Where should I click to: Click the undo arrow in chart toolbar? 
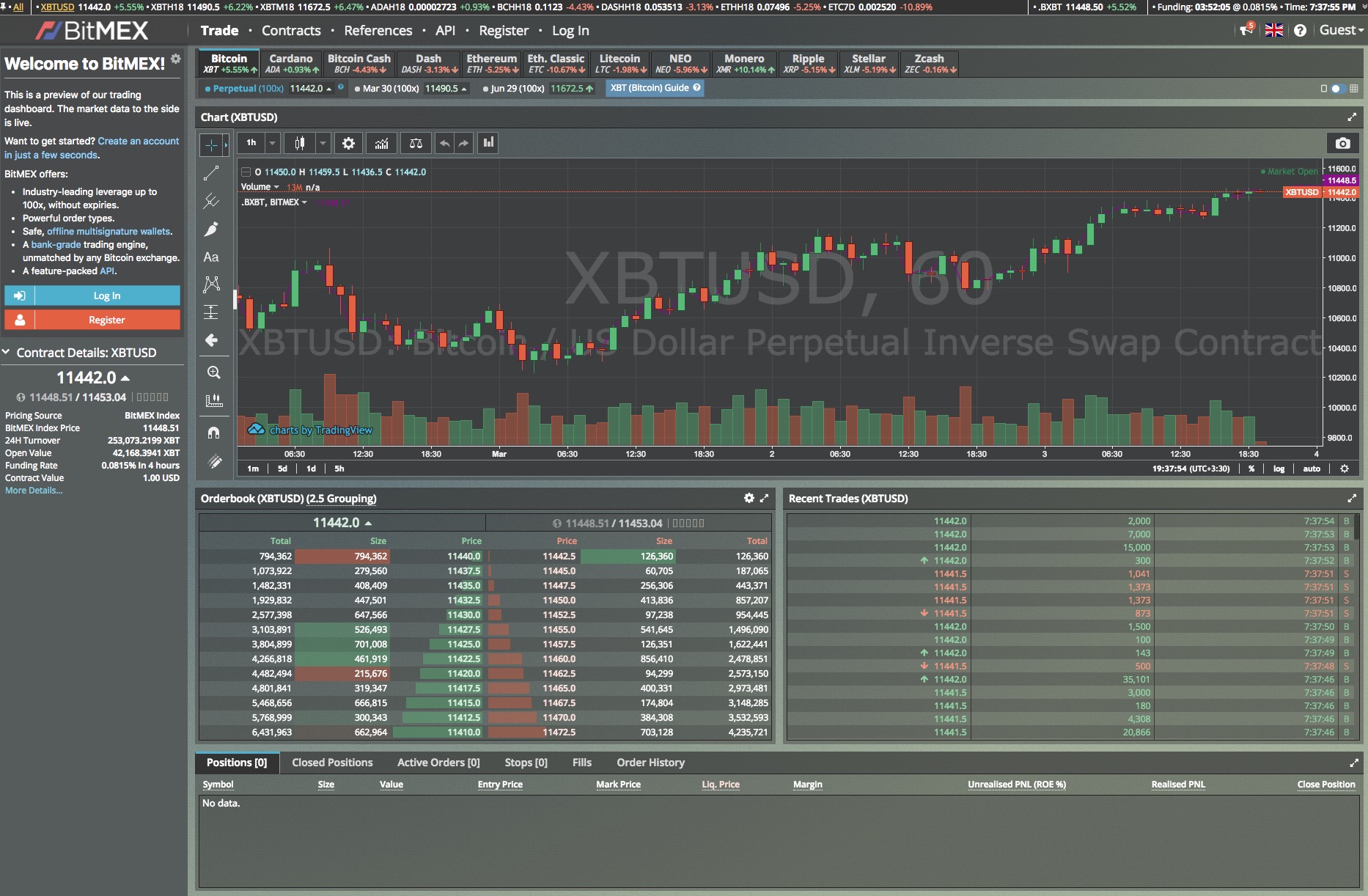tap(445, 143)
